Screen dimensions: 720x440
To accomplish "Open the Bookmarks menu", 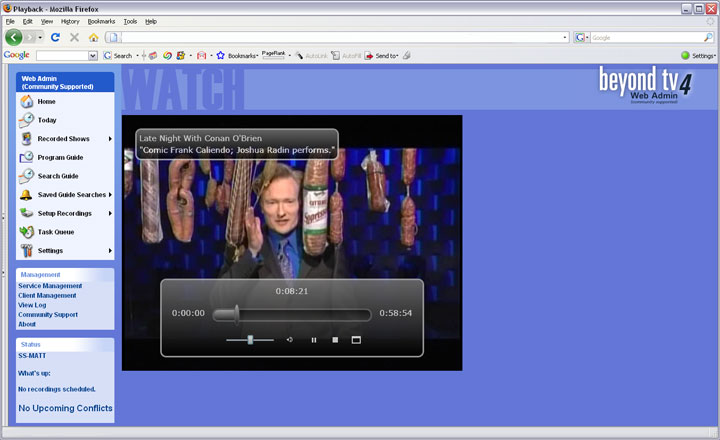I will tap(101, 22).
